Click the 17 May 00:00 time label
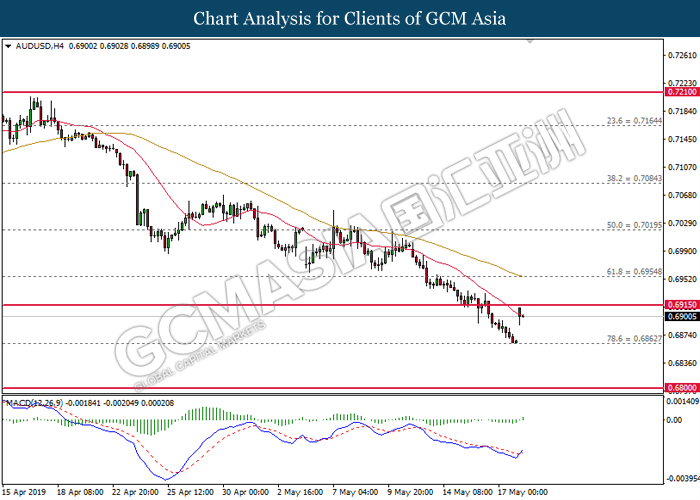 coord(523,492)
